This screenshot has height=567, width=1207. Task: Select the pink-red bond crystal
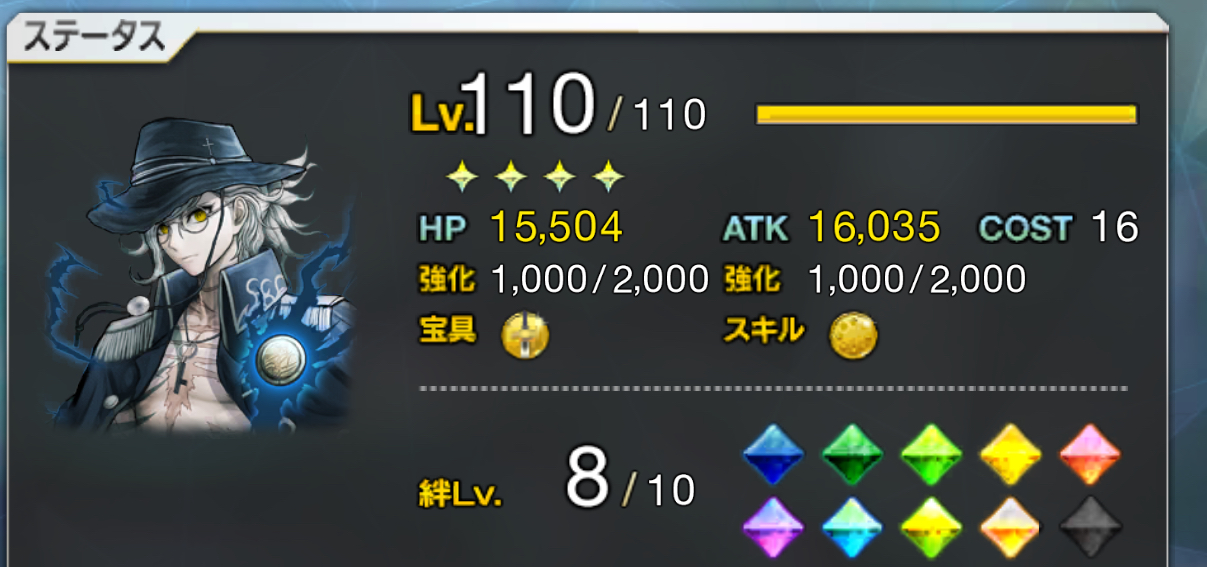pos(1089,455)
